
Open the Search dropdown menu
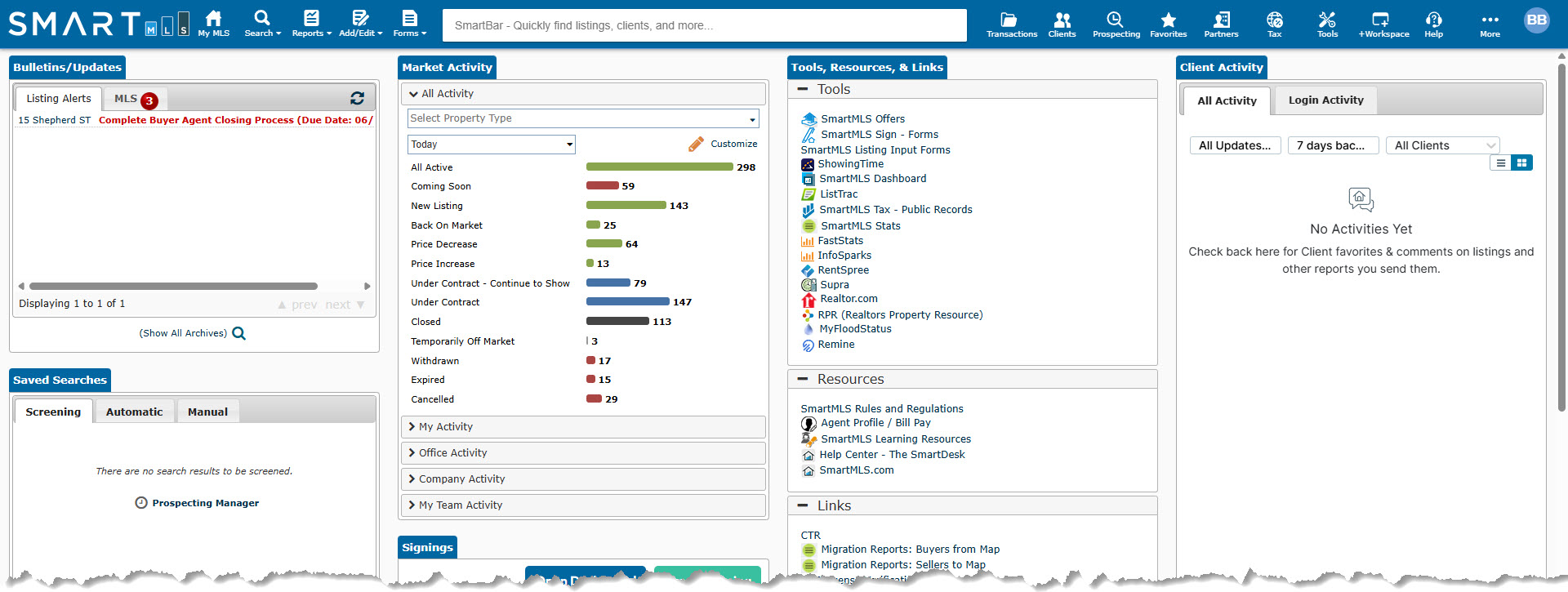(x=261, y=23)
